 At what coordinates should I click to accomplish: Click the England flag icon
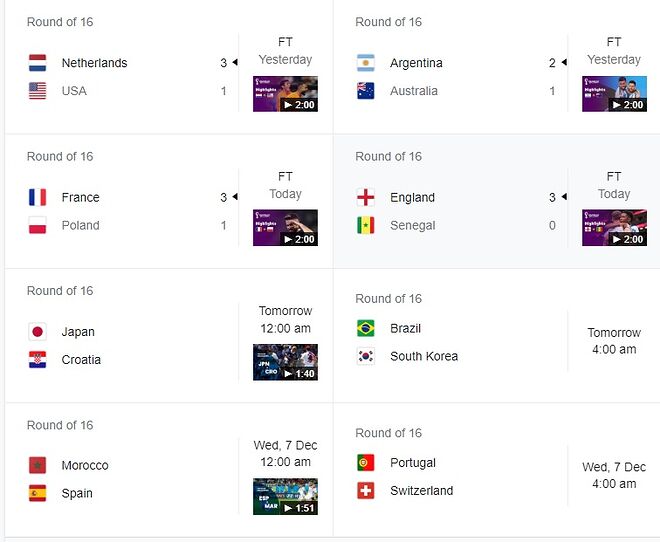[x=366, y=197]
